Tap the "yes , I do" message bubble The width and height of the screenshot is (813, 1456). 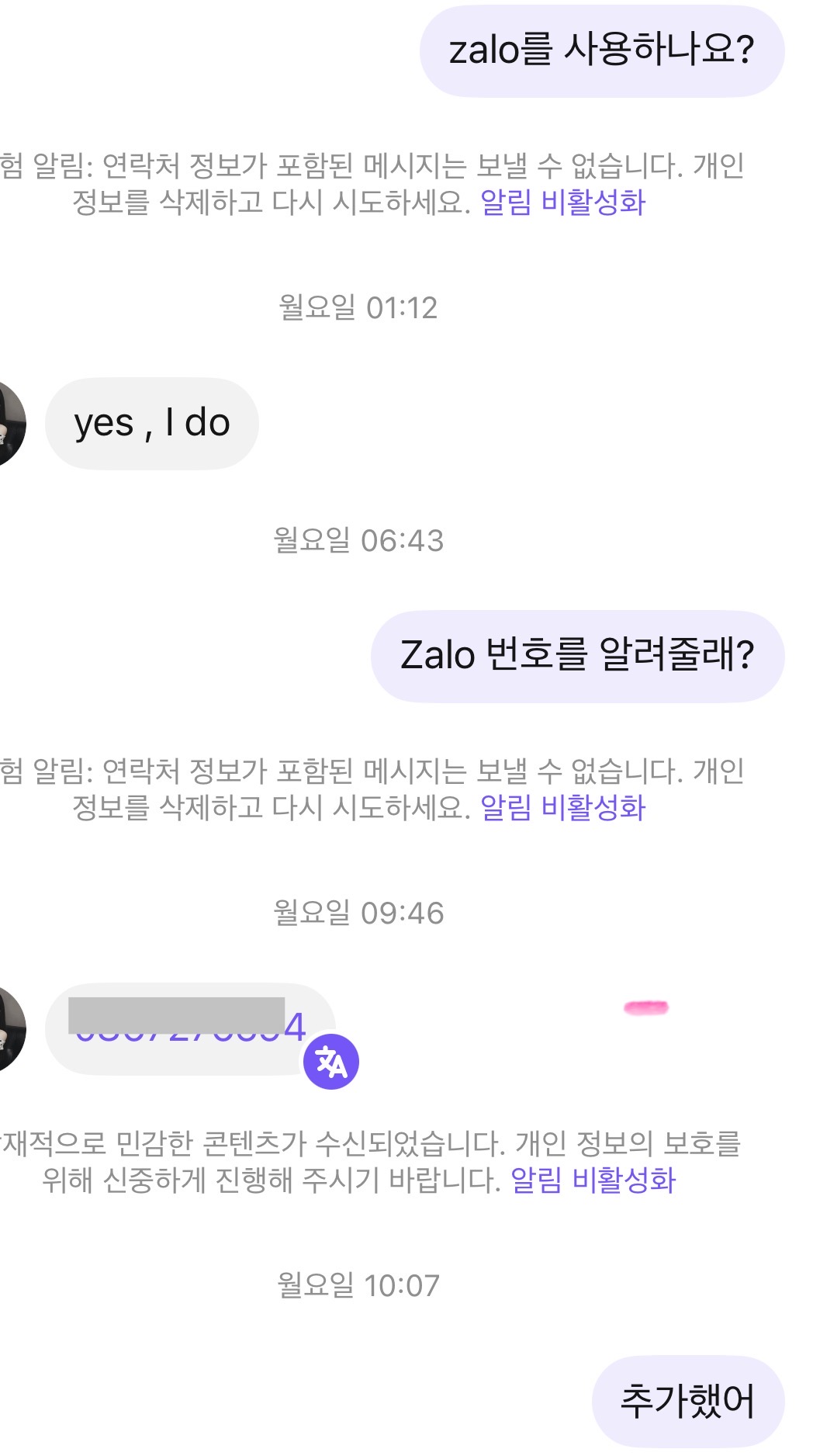pyautogui.click(x=151, y=424)
